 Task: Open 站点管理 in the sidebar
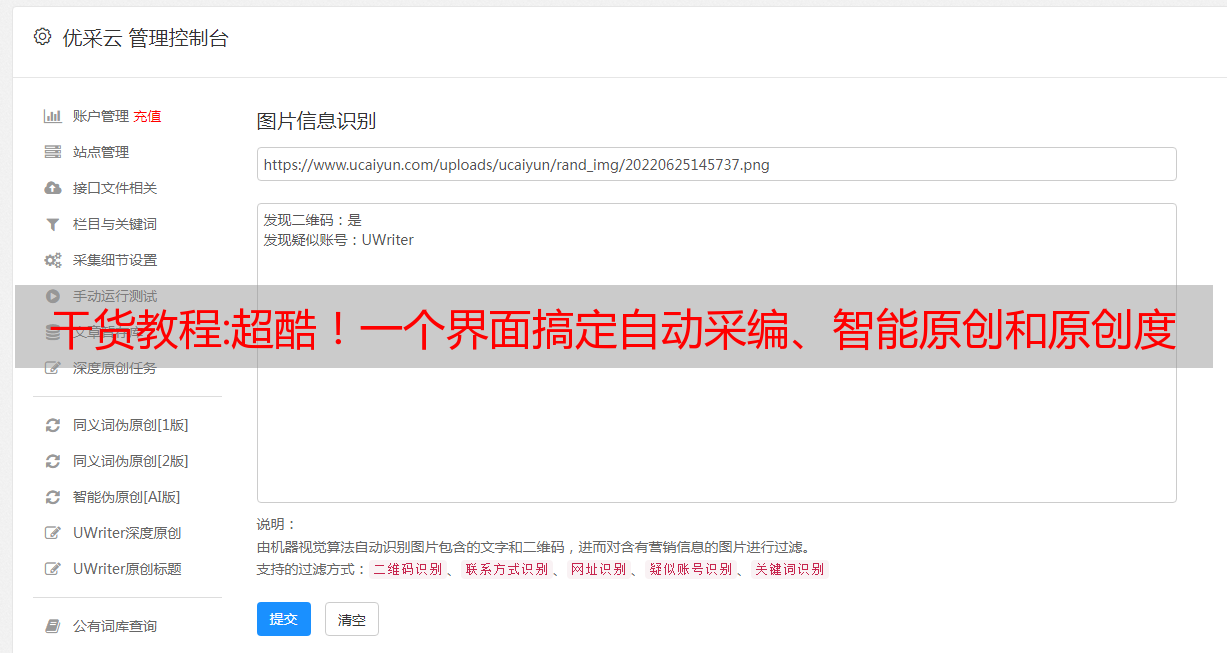click(x=101, y=152)
